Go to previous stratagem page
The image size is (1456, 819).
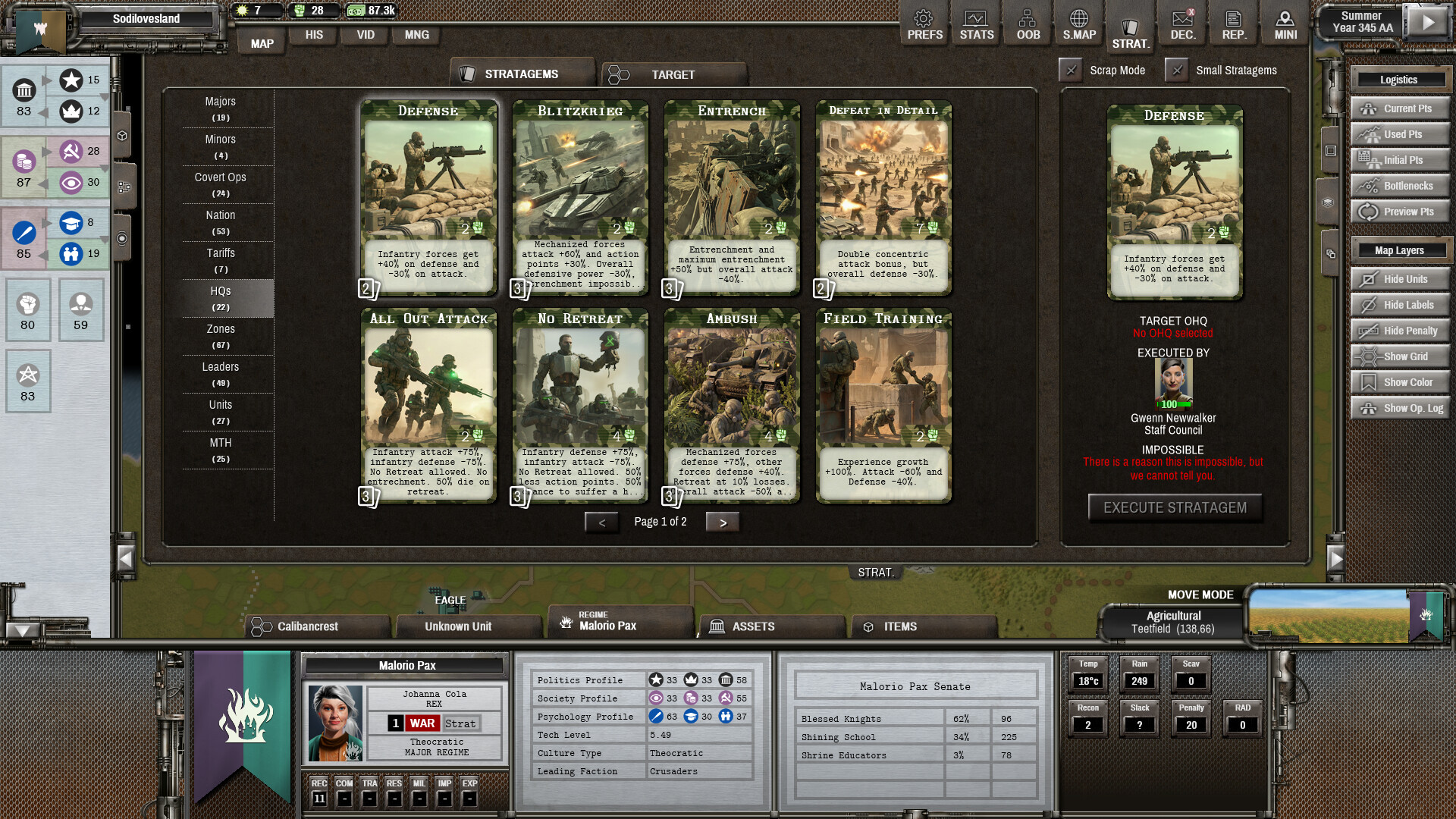[602, 522]
